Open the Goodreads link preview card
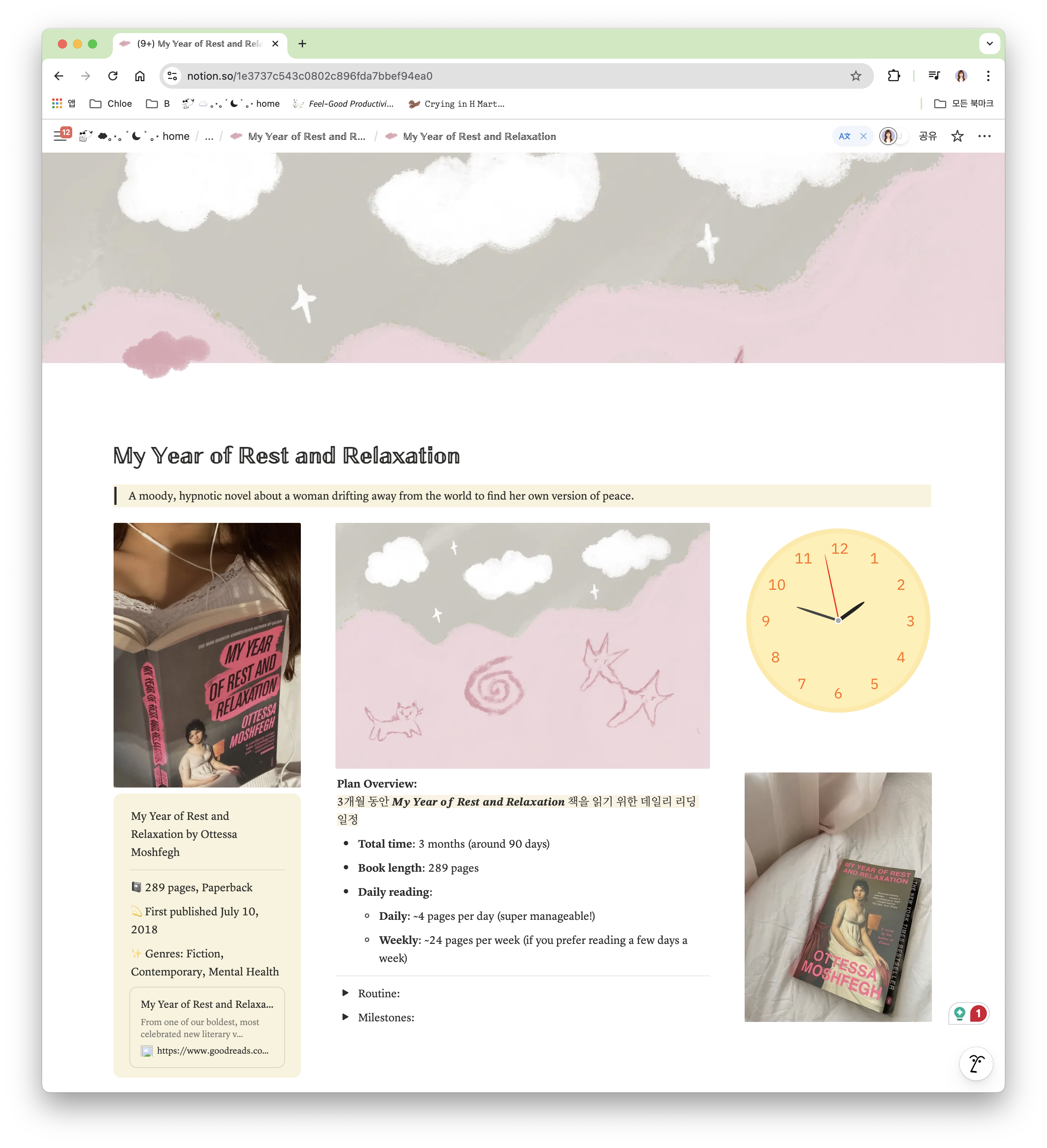 [207, 1027]
